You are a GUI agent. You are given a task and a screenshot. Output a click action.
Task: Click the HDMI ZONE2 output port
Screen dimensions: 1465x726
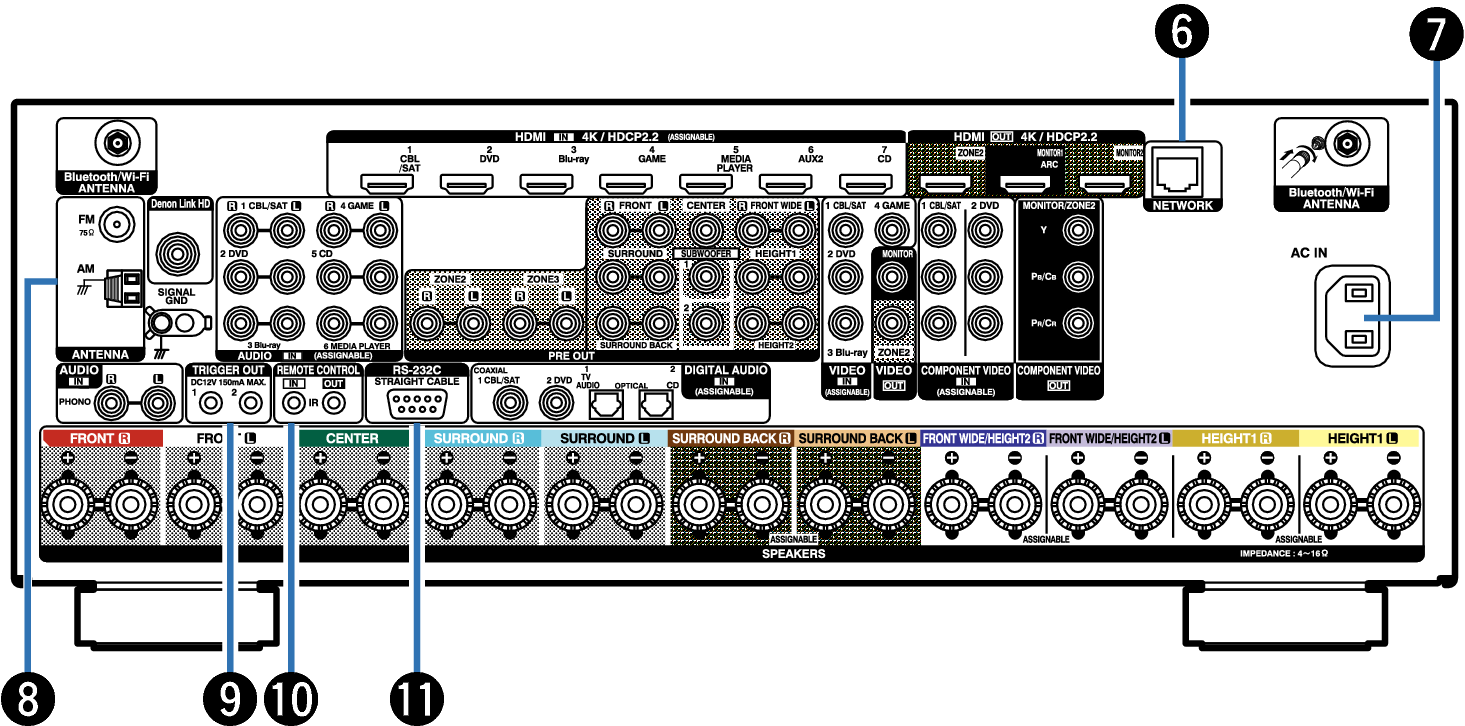[x=945, y=184]
